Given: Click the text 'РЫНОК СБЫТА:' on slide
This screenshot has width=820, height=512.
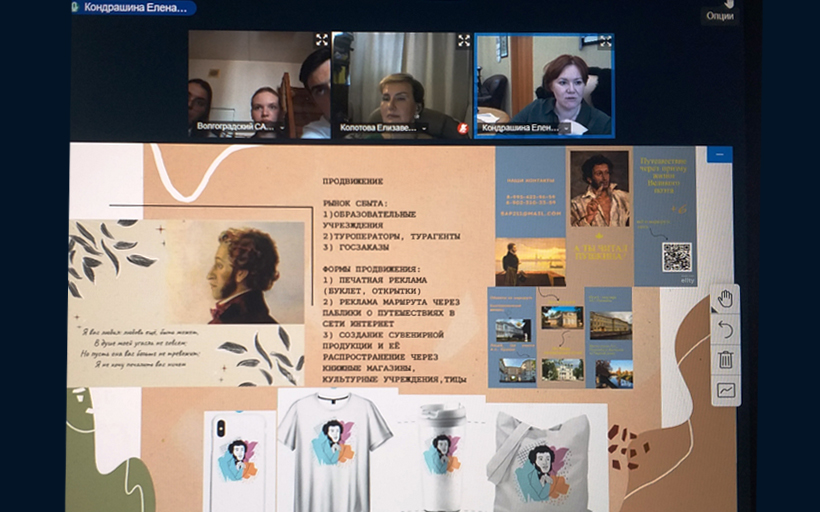Looking at the screenshot, I should [x=355, y=203].
